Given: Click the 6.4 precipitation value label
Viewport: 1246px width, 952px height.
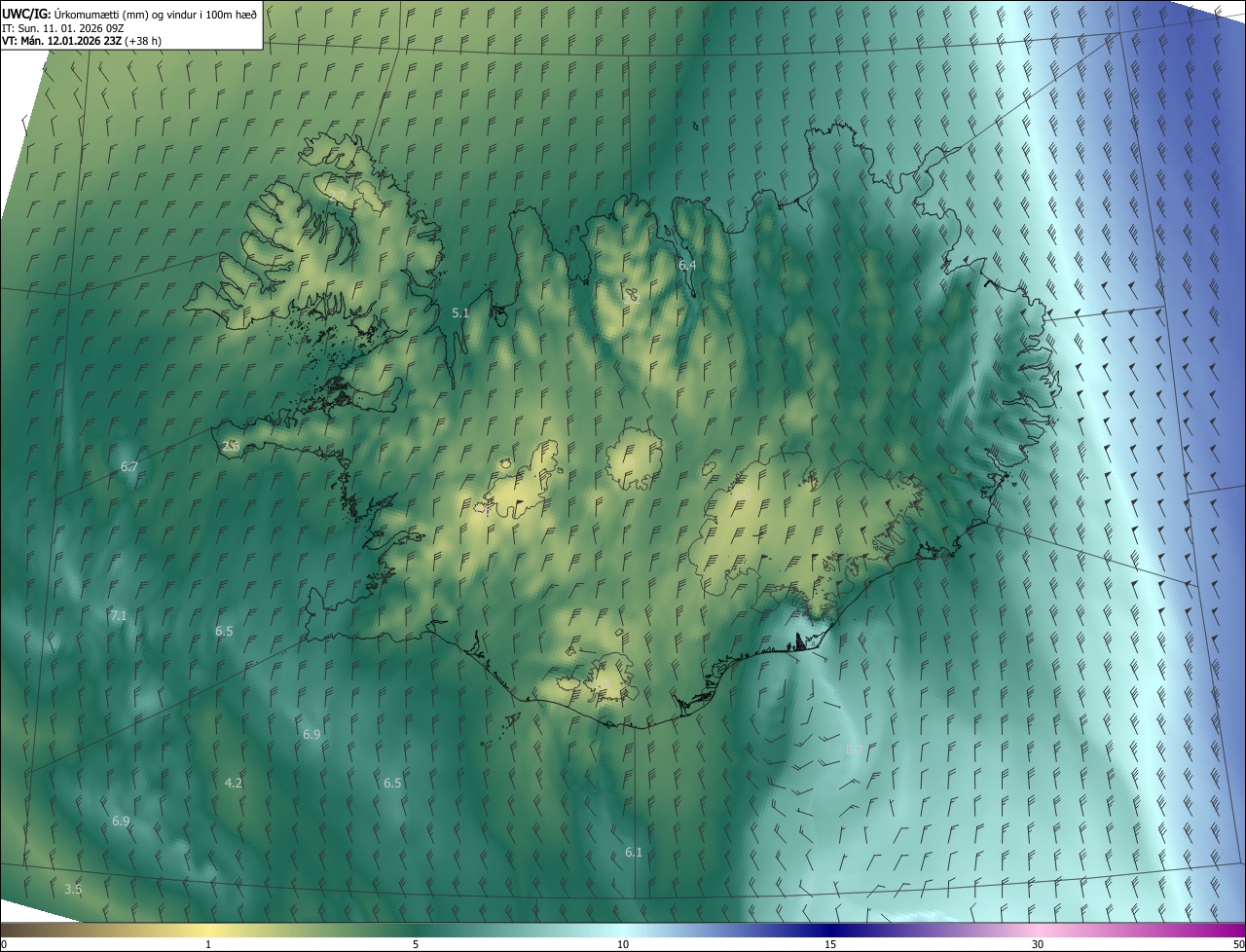Looking at the screenshot, I should [687, 265].
